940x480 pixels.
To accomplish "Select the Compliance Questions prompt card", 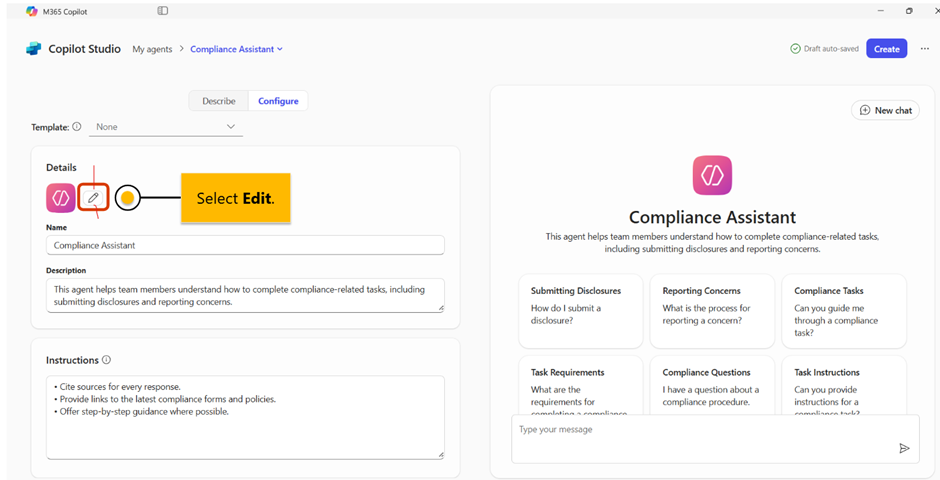I will (x=712, y=387).
